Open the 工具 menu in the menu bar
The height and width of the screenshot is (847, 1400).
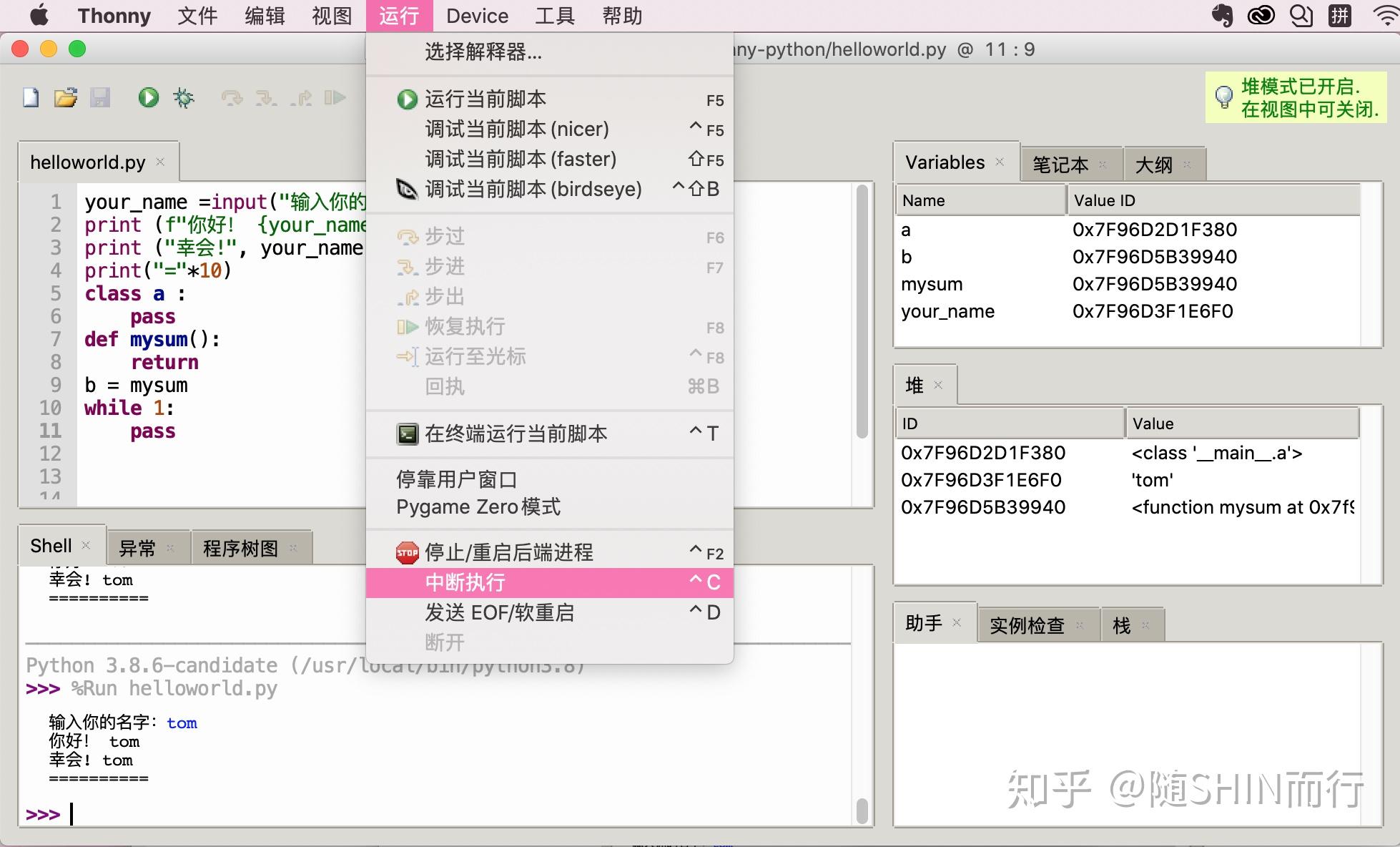(x=554, y=16)
